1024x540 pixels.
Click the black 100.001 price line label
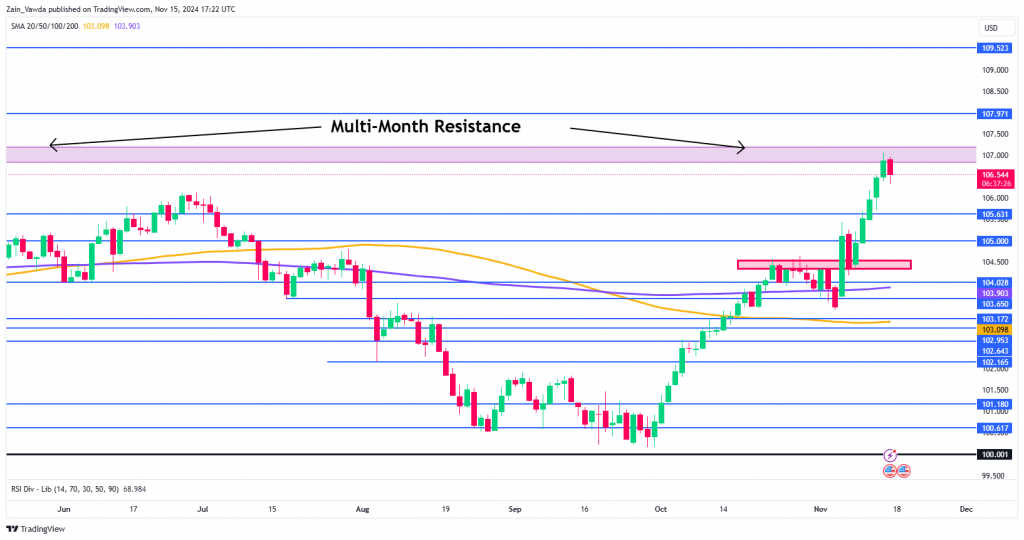click(x=996, y=454)
